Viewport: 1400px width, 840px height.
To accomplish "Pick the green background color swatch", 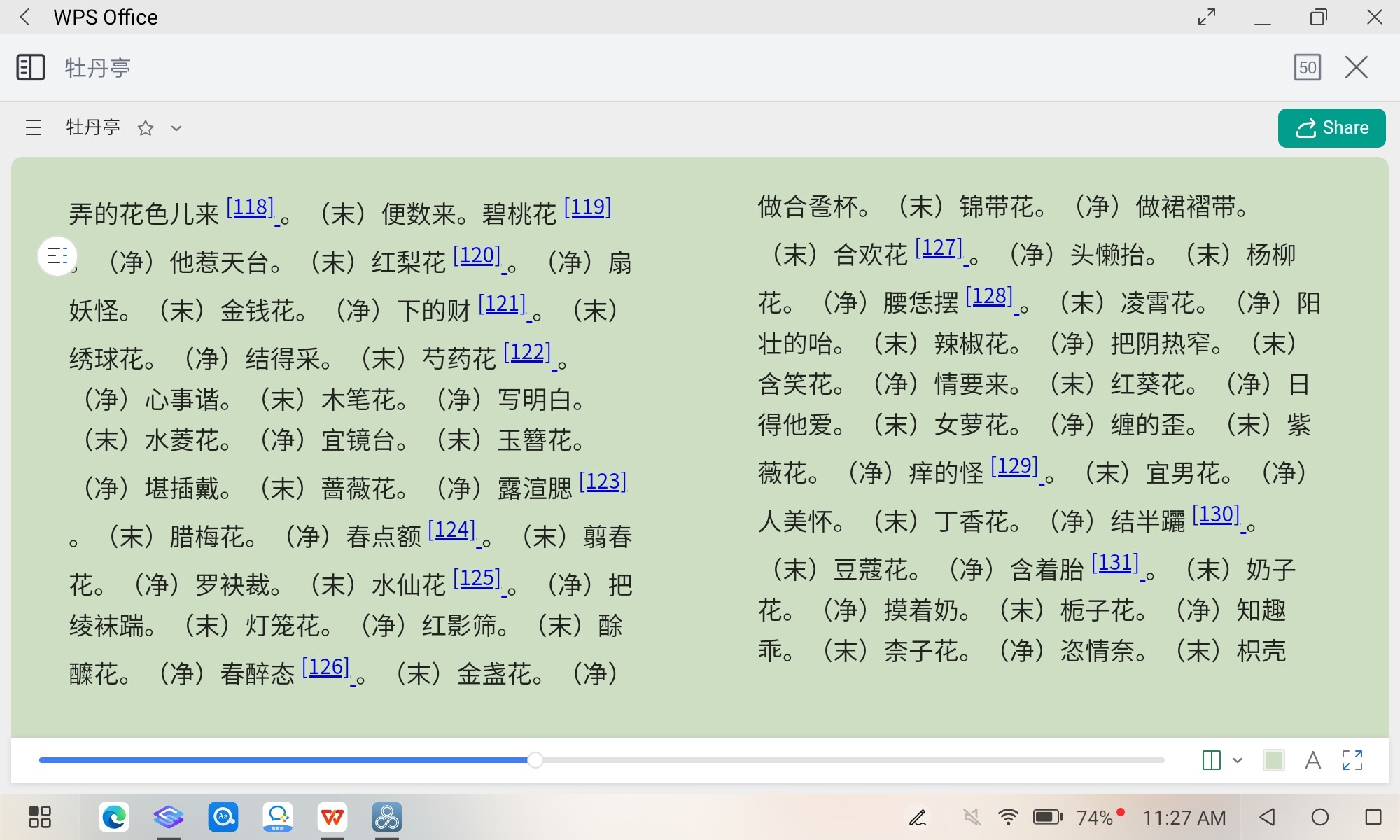I will [x=1273, y=760].
